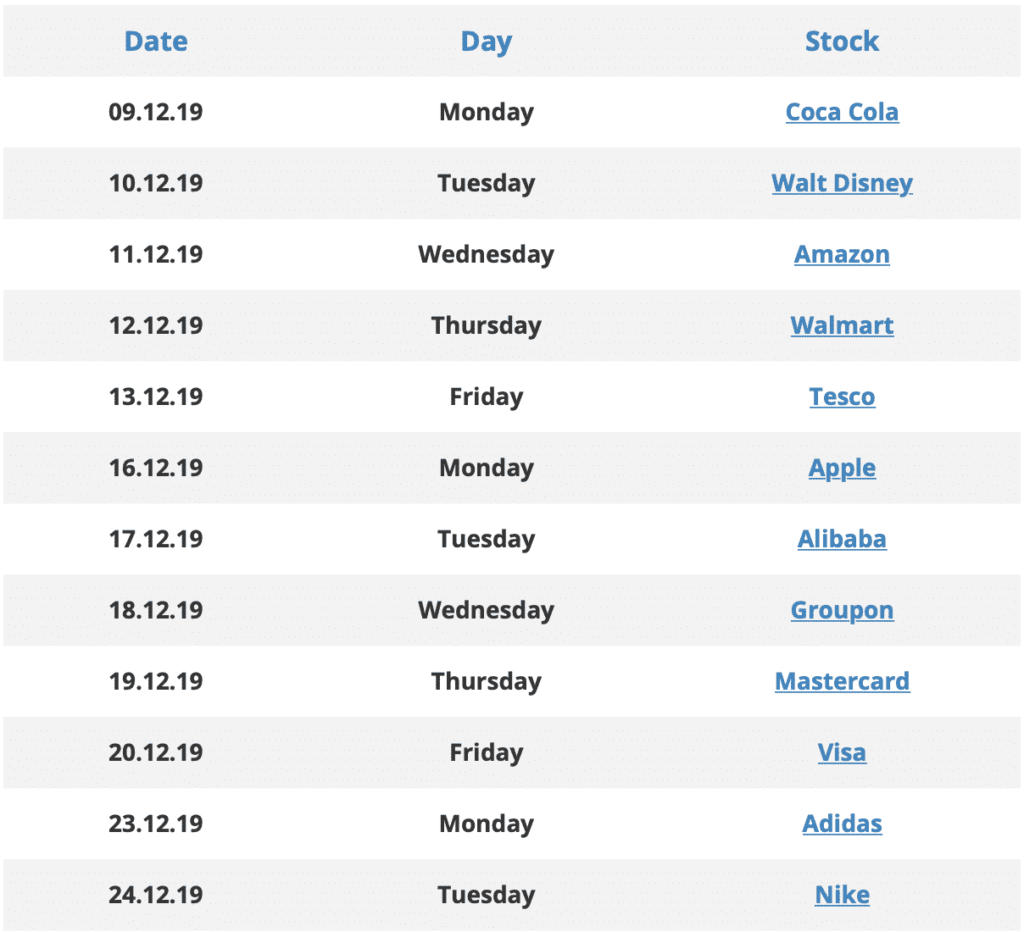Click the Alibaba stock link
1024x932 pixels.
click(842, 539)
